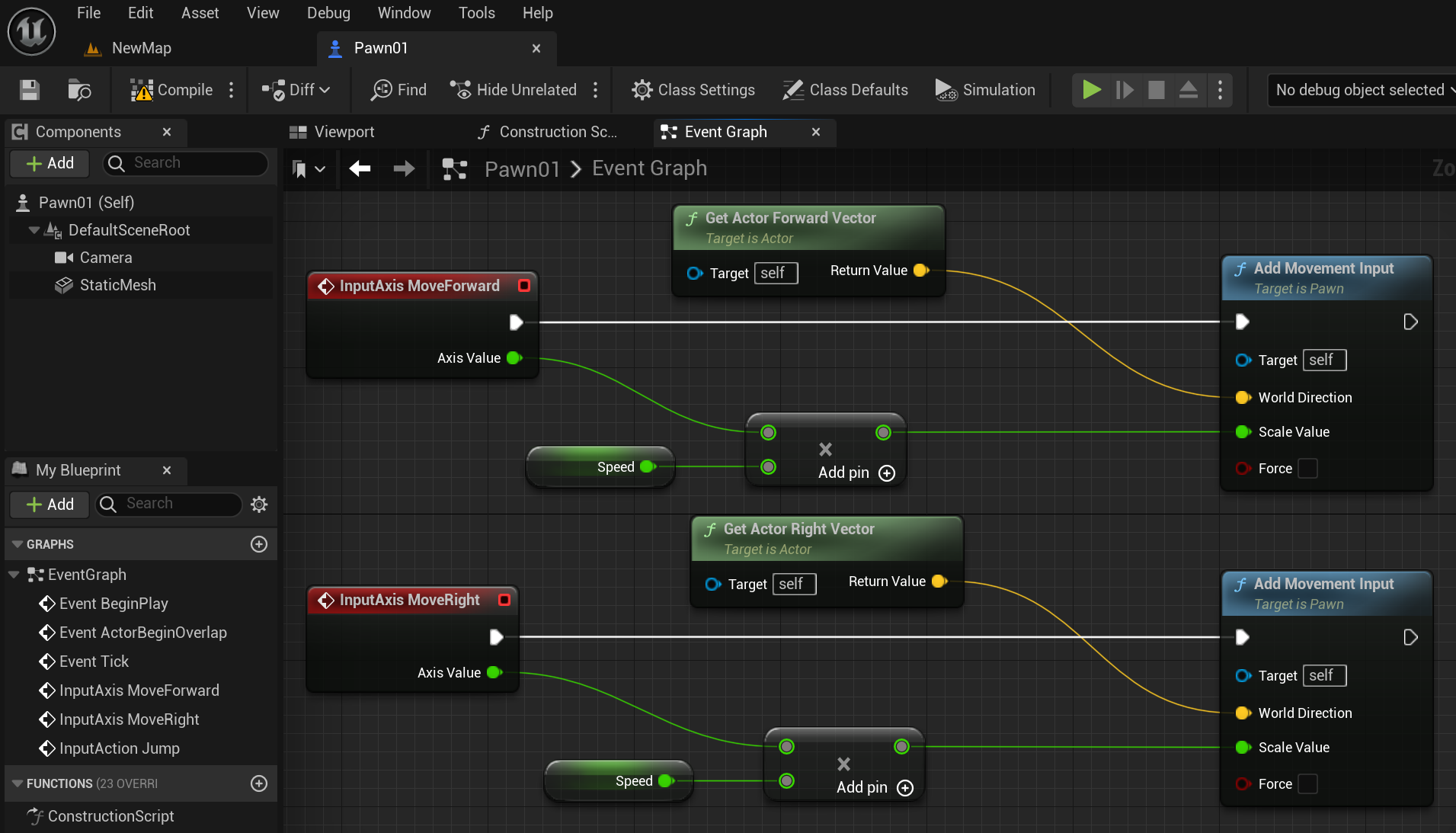Click the frame skip playback icon
Screen dimensions: 1456x833
point(1125,90)
